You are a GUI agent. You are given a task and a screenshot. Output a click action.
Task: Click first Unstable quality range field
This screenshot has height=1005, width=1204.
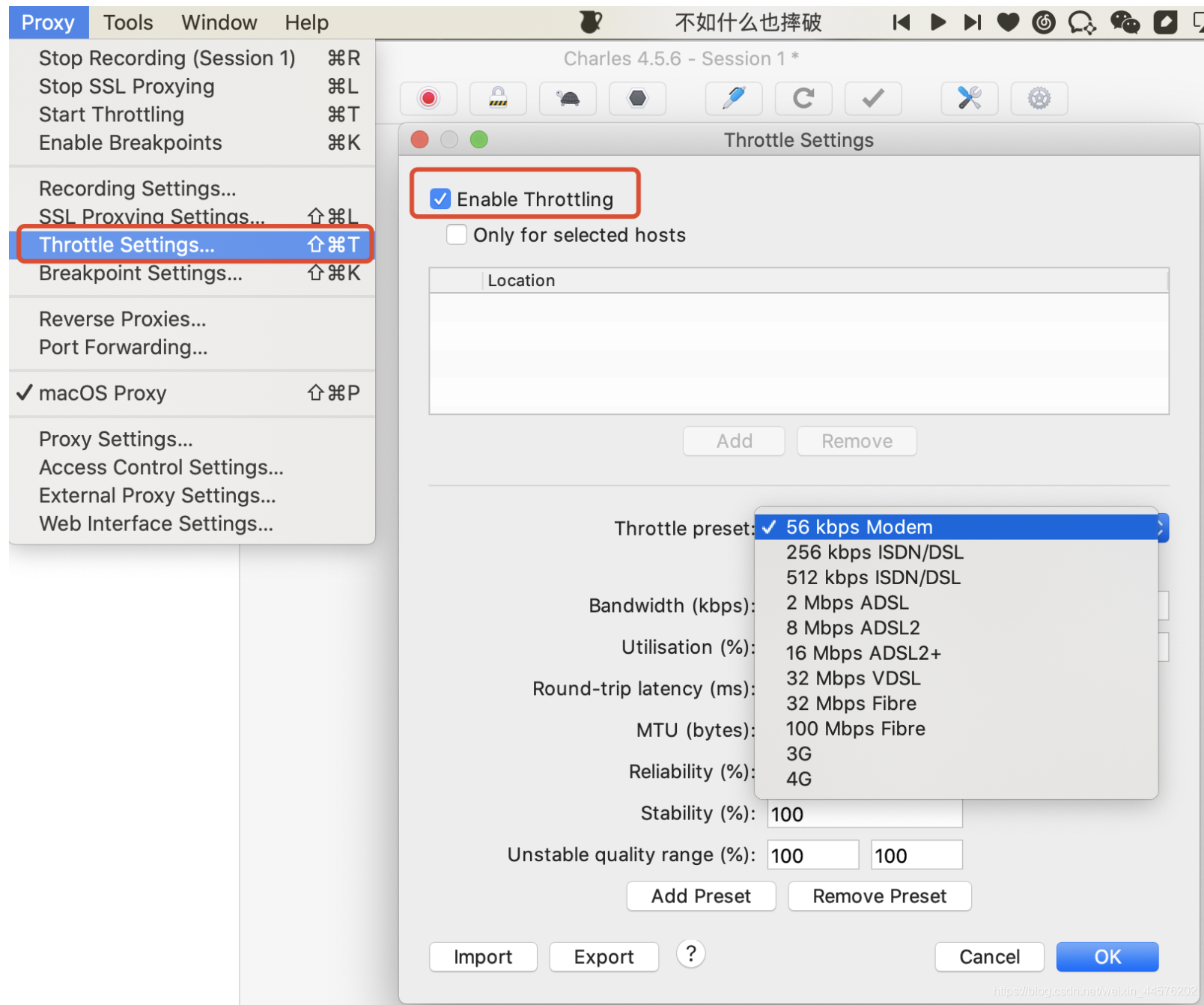coord(813,855)
